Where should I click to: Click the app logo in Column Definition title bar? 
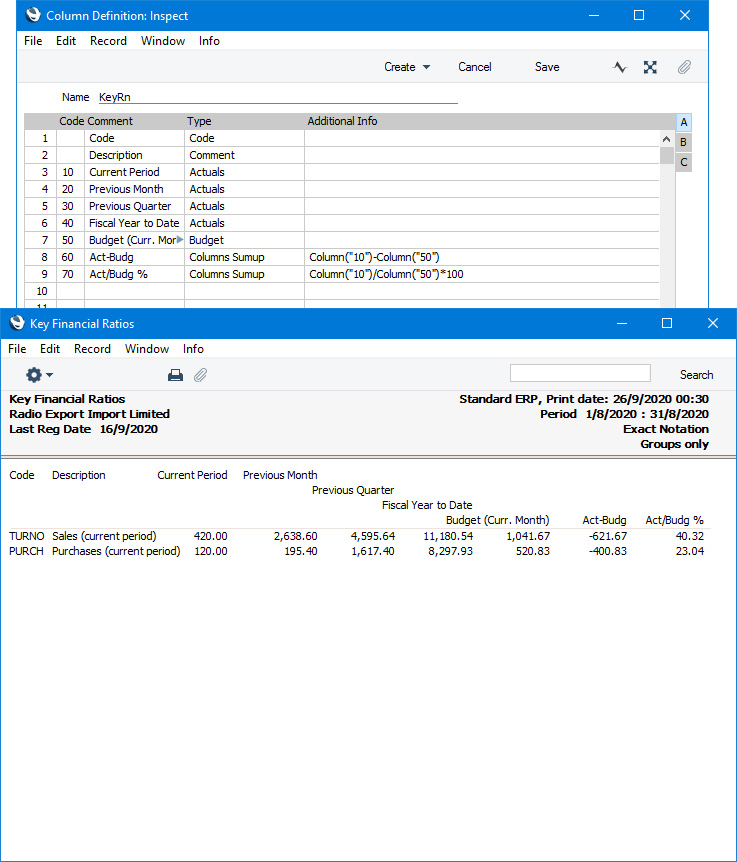tap(33, 15)
